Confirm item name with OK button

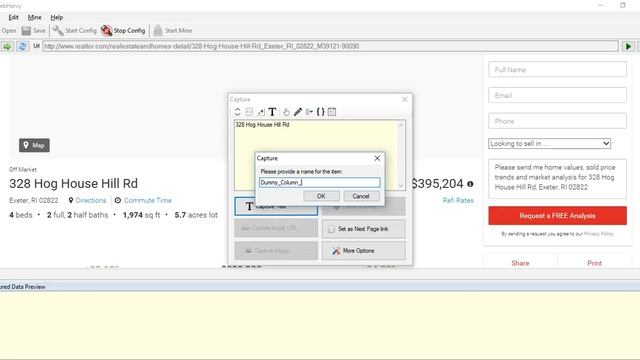pyautogui.click(x=321, y=196)
